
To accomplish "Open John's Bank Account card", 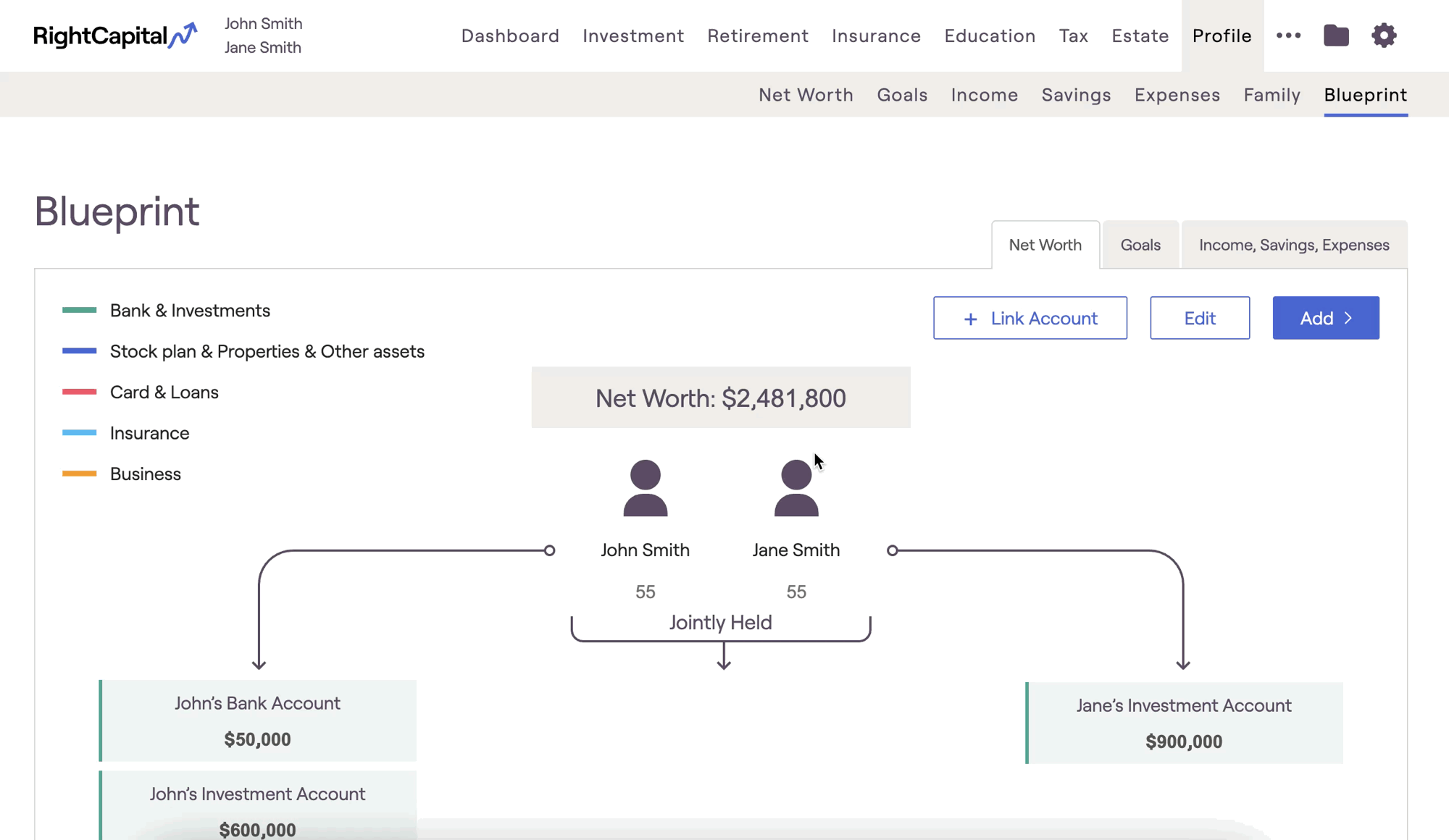I will pos(258,721).
